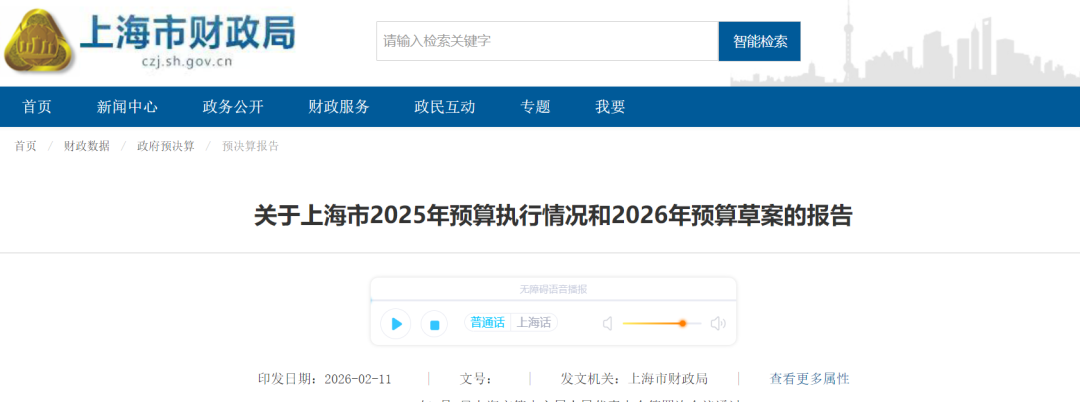Viewport: 1080px width, 402px height.
Task: Stop the voice broadcast playback
Action: pyautogui.click(x=435, y=324)
